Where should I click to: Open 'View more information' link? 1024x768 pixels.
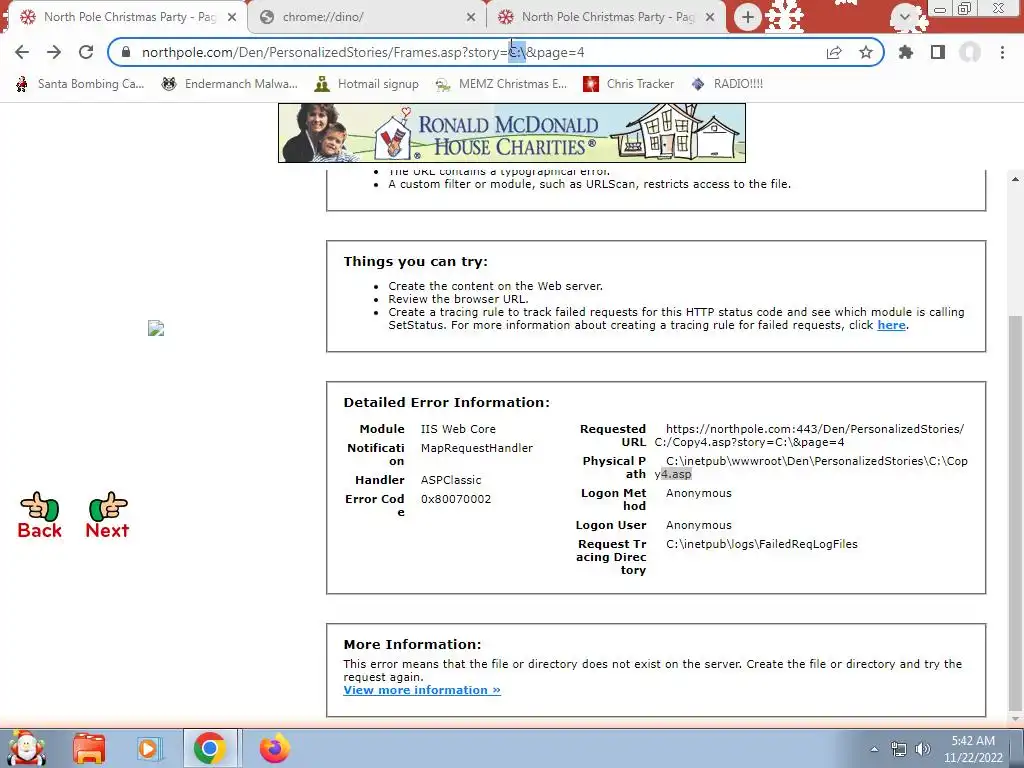point(422,690)
